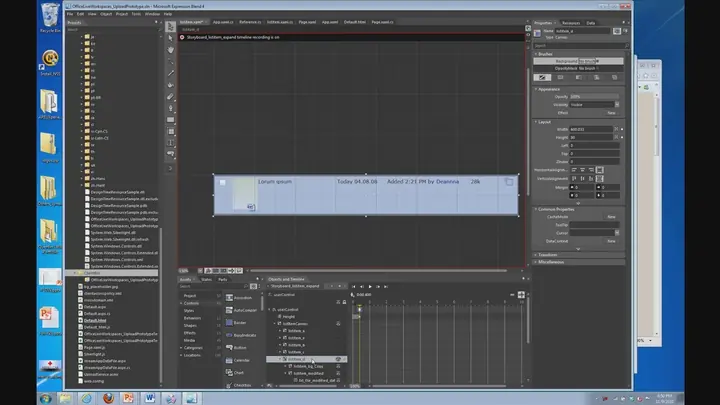Click the Chart control in Assets list
Viewport: 720px width, 405px height.
pyautogui.click(x=235, y=373)
